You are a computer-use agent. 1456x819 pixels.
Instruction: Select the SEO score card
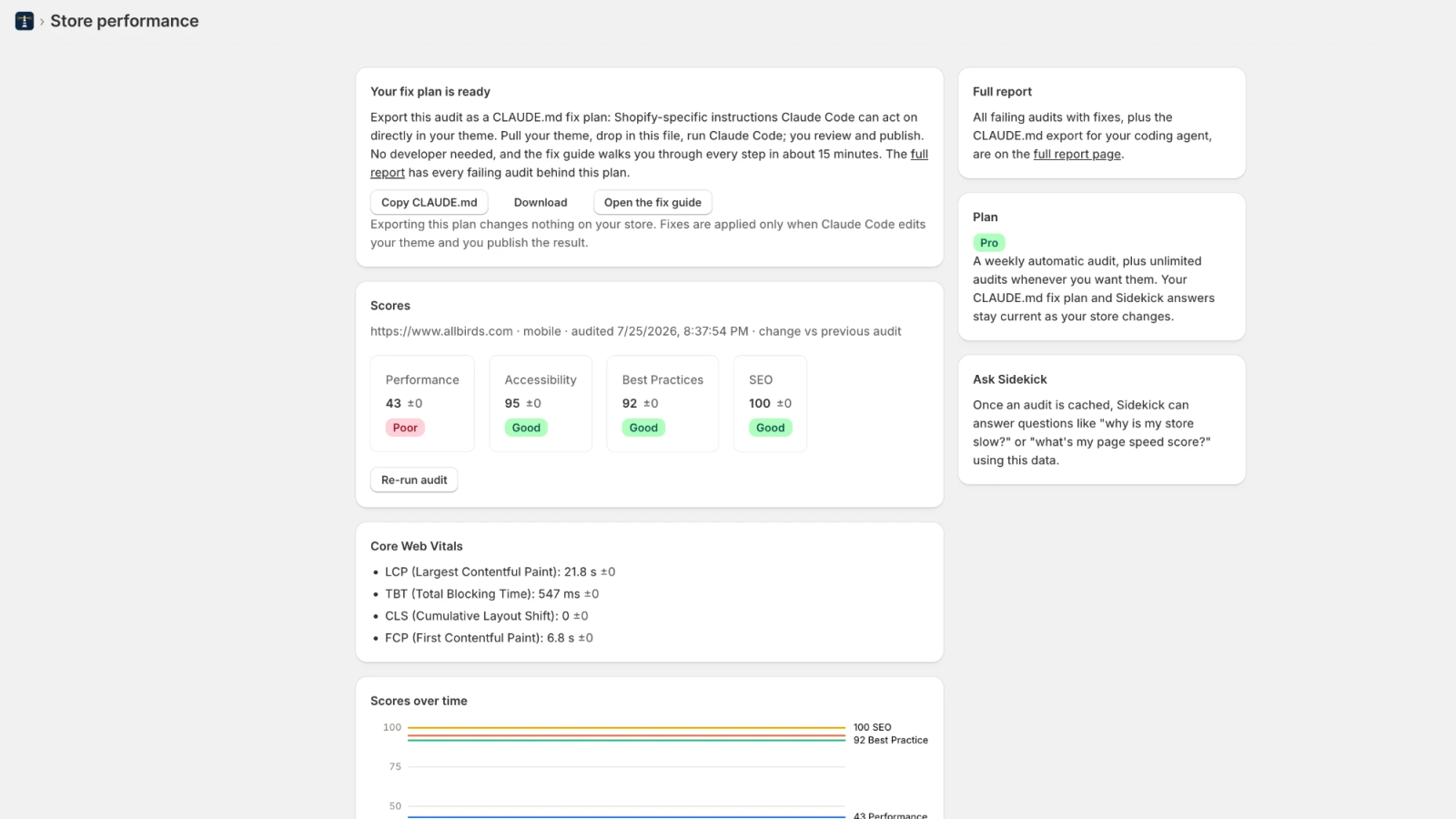770,403
